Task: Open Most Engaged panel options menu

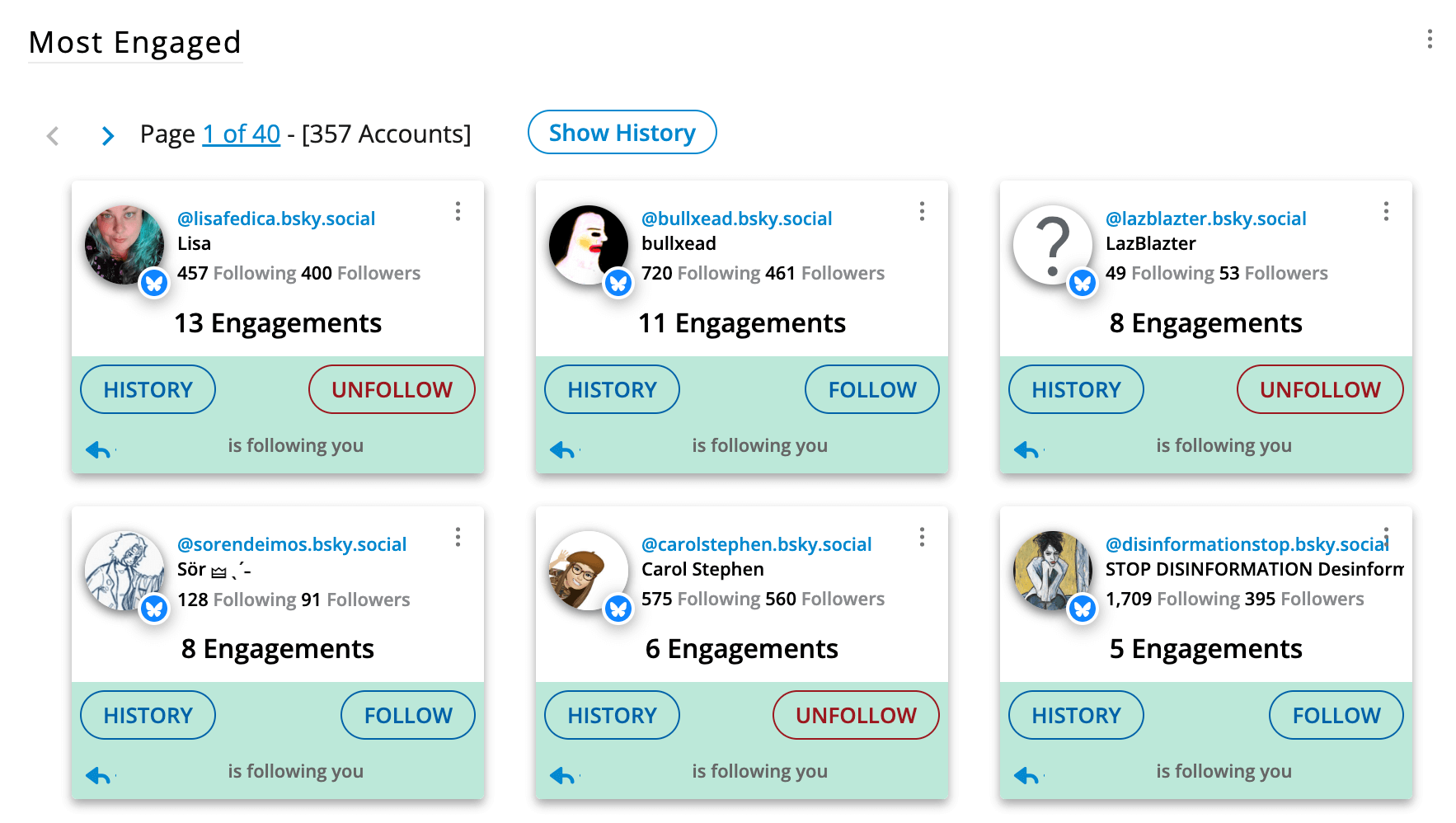Action: [x=1430, y=40]
